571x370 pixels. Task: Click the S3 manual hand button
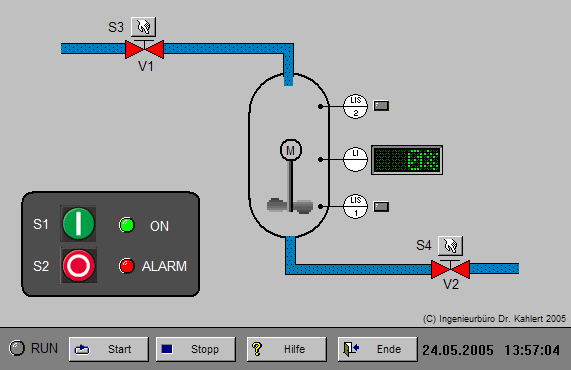(x=143, y=27)
